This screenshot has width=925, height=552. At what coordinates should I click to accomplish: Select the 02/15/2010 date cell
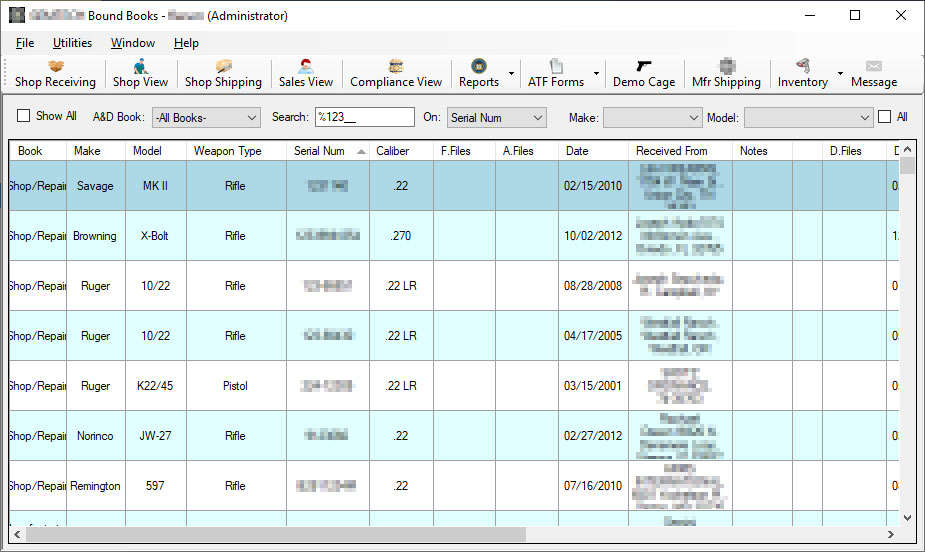[x=593, y=186]
